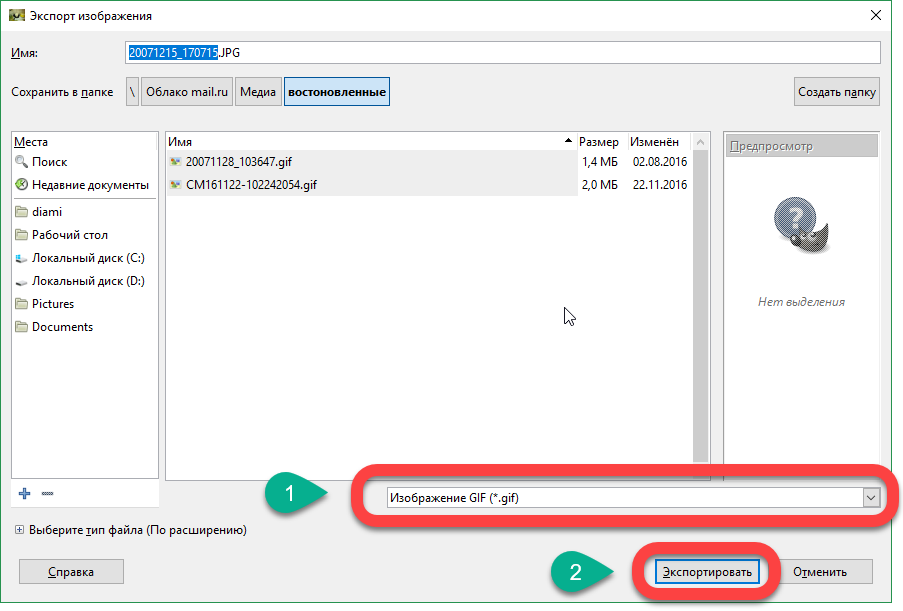This screenshot has width=903, height=611.
Task: Open Недавние документы from the places list
Action: pos(89,185)
